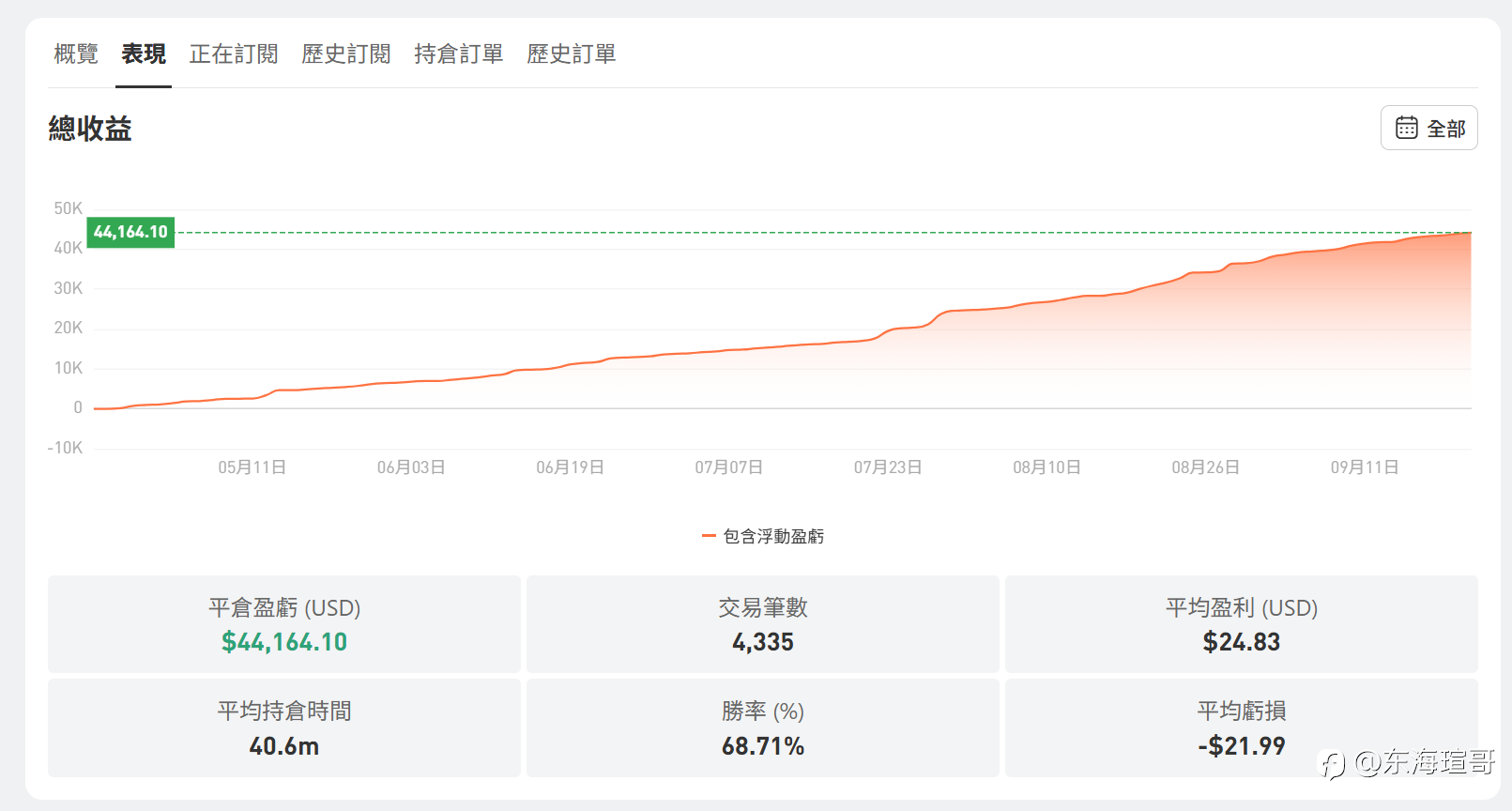Click the 平倉盈虧 (USD) card label
This screenshot has width=1512, height=811.
coord(284,608)
